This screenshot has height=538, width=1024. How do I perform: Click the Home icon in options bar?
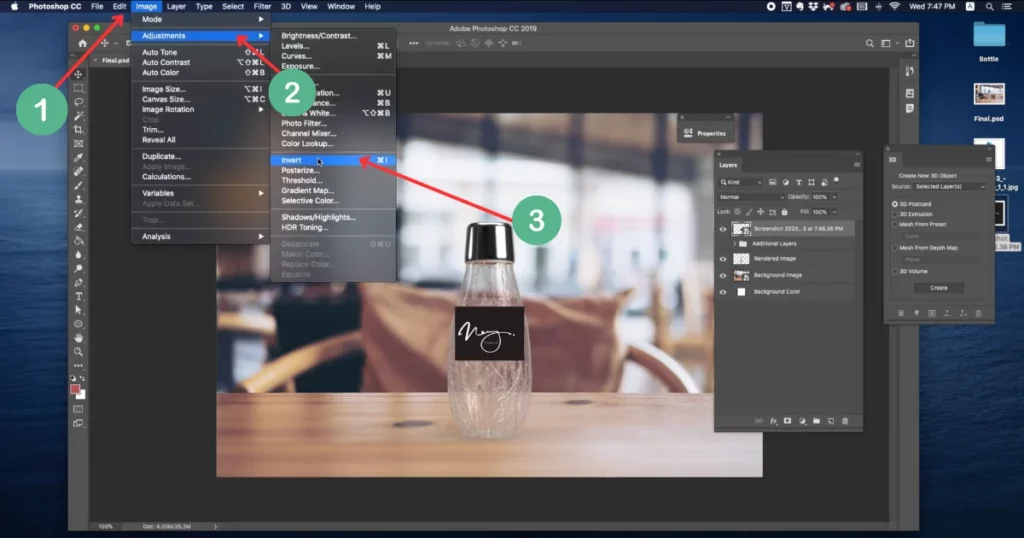point(82,43)
